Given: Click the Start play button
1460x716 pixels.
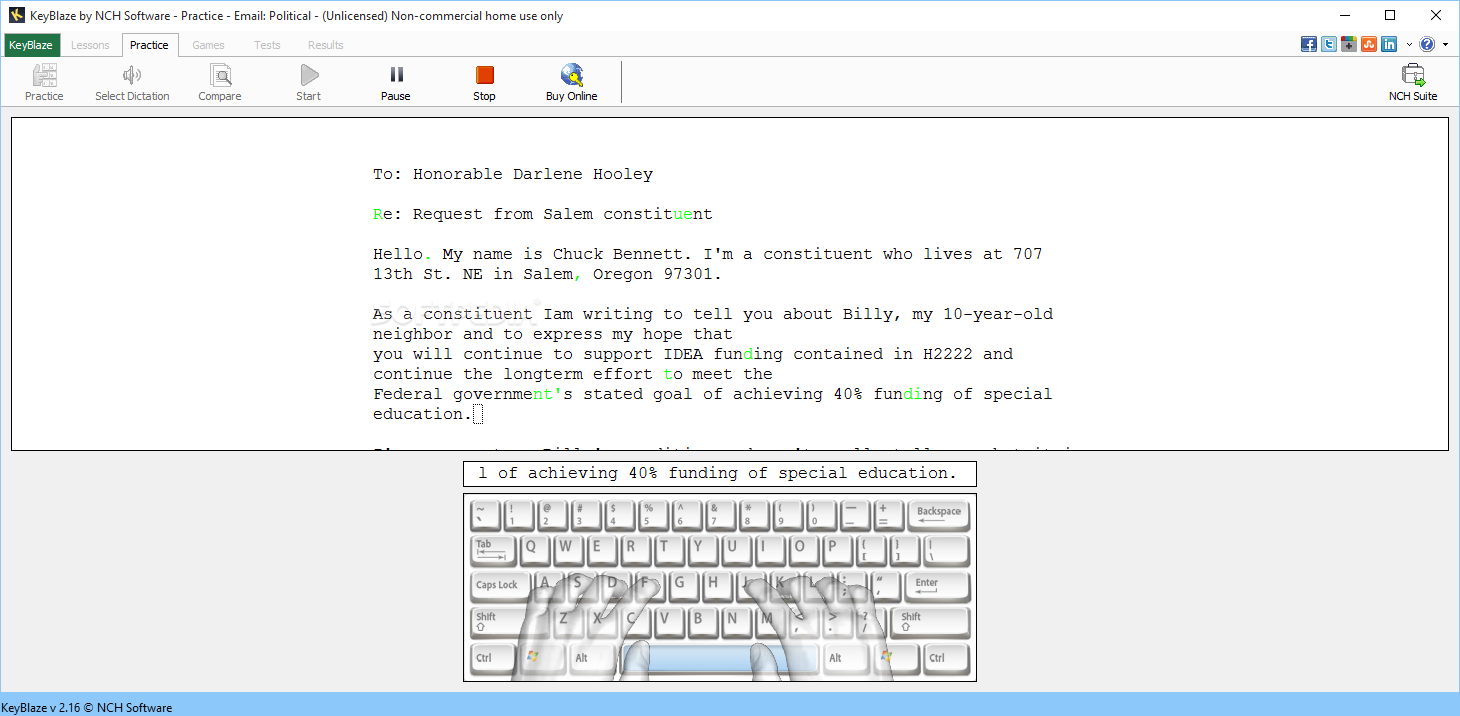Looking at the screenshot, I should (309, 82).
